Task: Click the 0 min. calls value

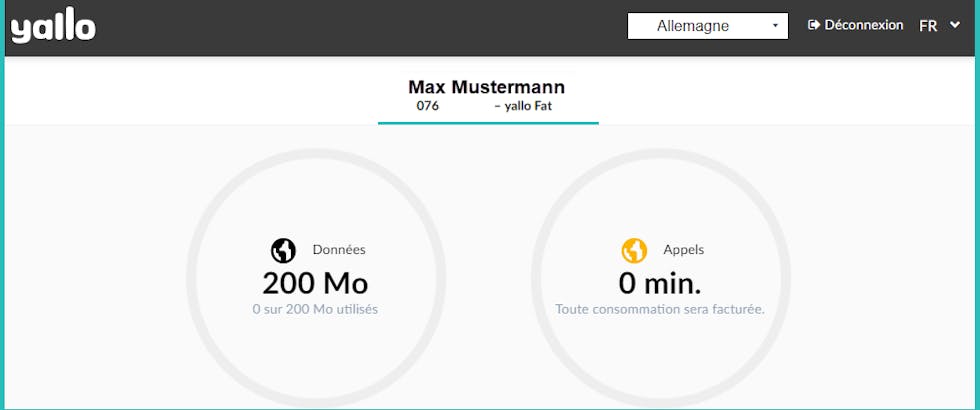Action: point(660,282)
